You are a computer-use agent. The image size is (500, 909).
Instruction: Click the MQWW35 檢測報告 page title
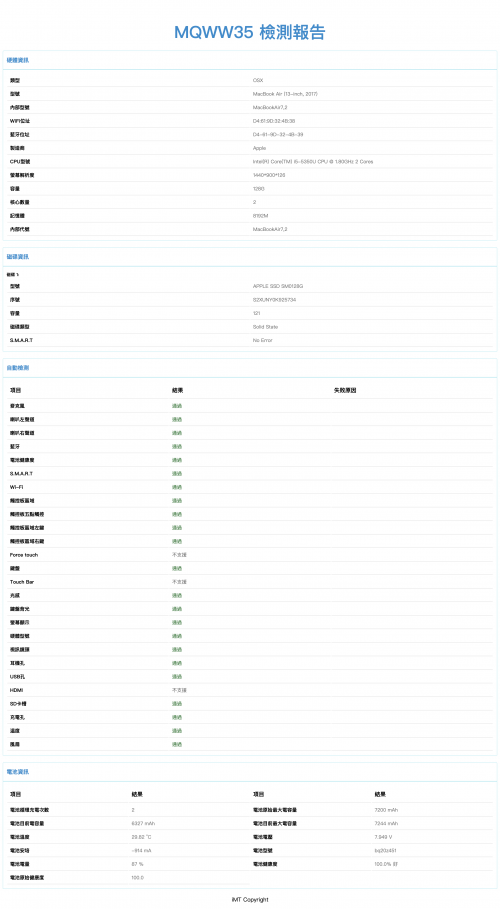click(x=249, y=32)
